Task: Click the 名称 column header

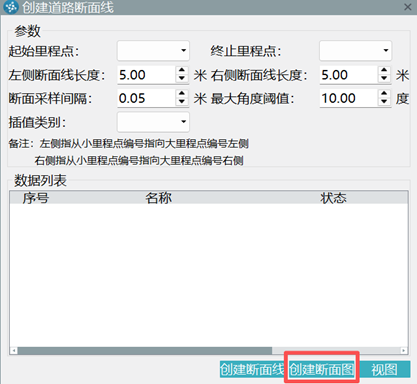Action: pyautogui.click(x=159, y=198)
